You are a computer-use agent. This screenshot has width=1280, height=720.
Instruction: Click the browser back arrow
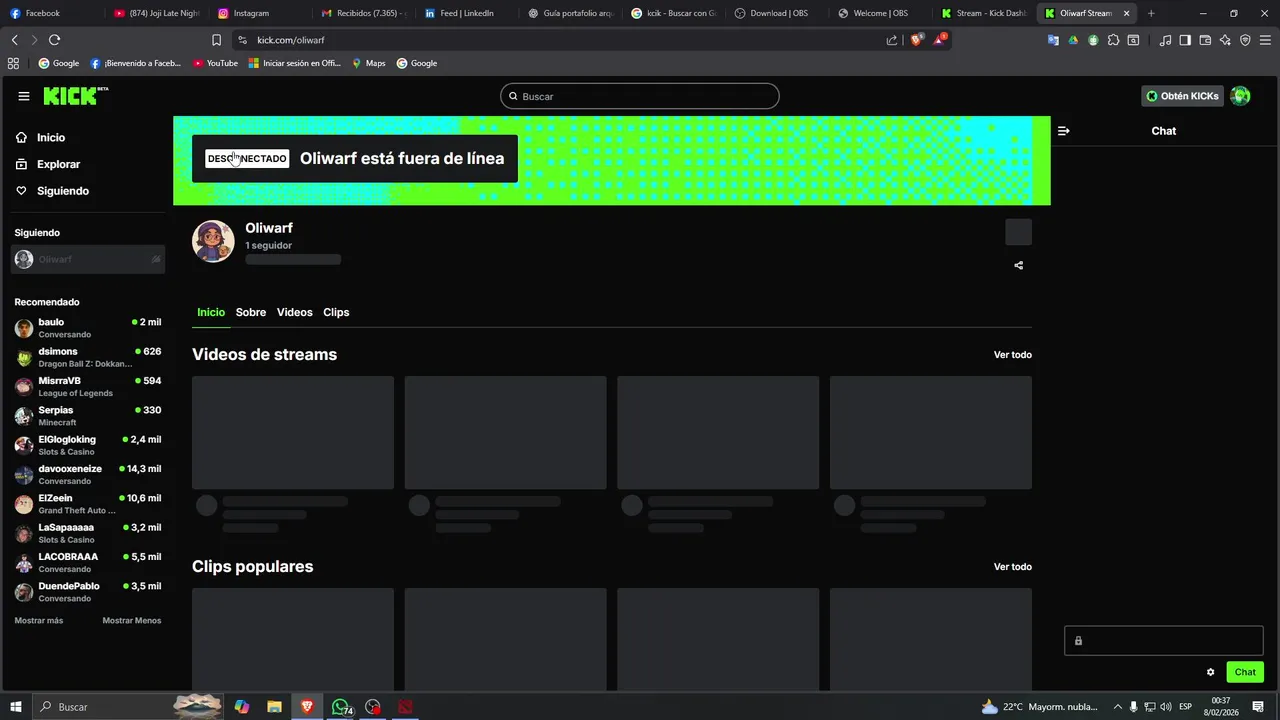click(14, 40)
